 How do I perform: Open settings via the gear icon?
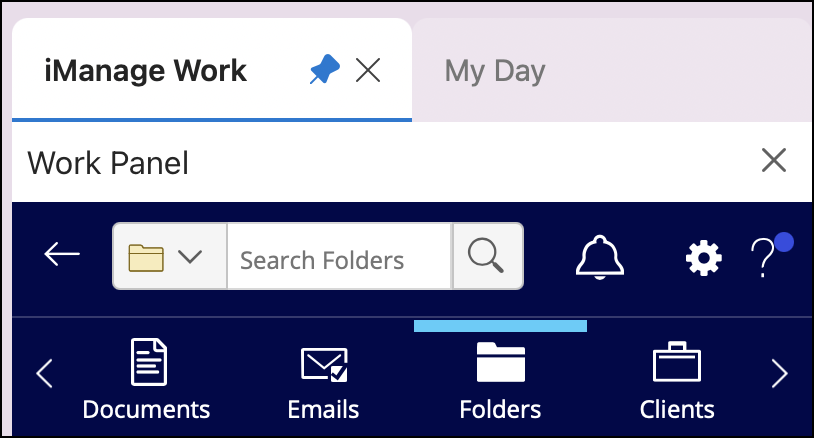click(703, 259)
